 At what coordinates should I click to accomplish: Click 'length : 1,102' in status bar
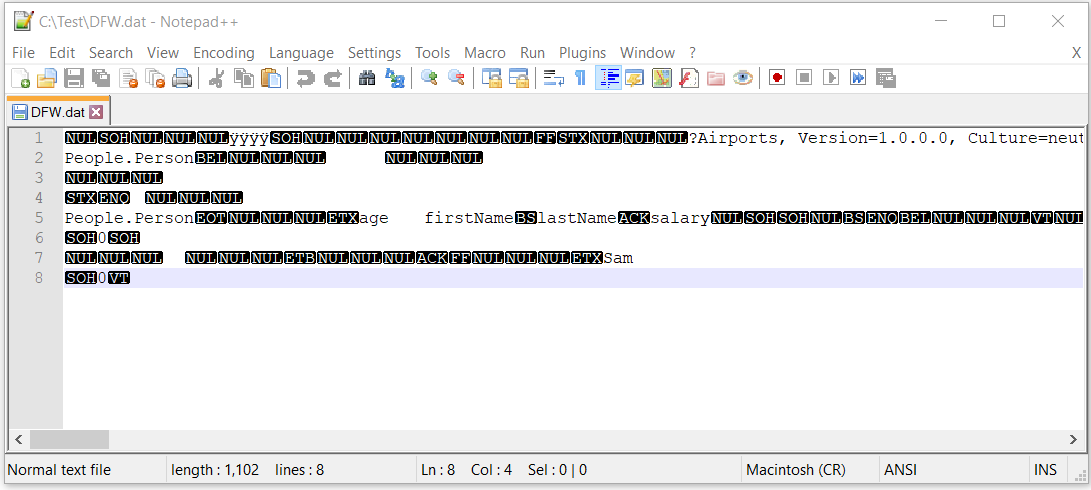pos(215,471)
